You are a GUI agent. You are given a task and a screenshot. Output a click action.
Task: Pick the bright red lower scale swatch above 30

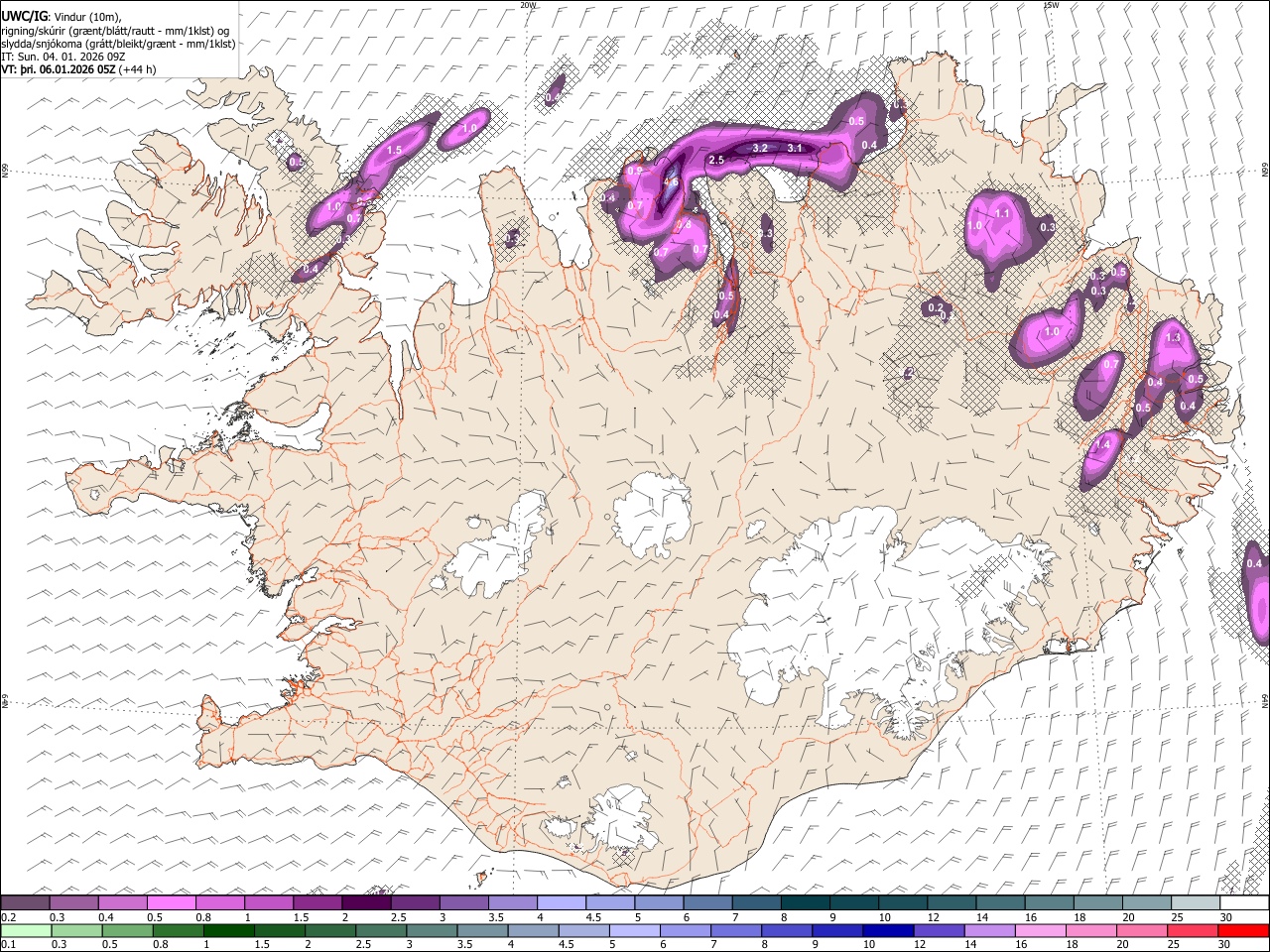point(1242,930)
